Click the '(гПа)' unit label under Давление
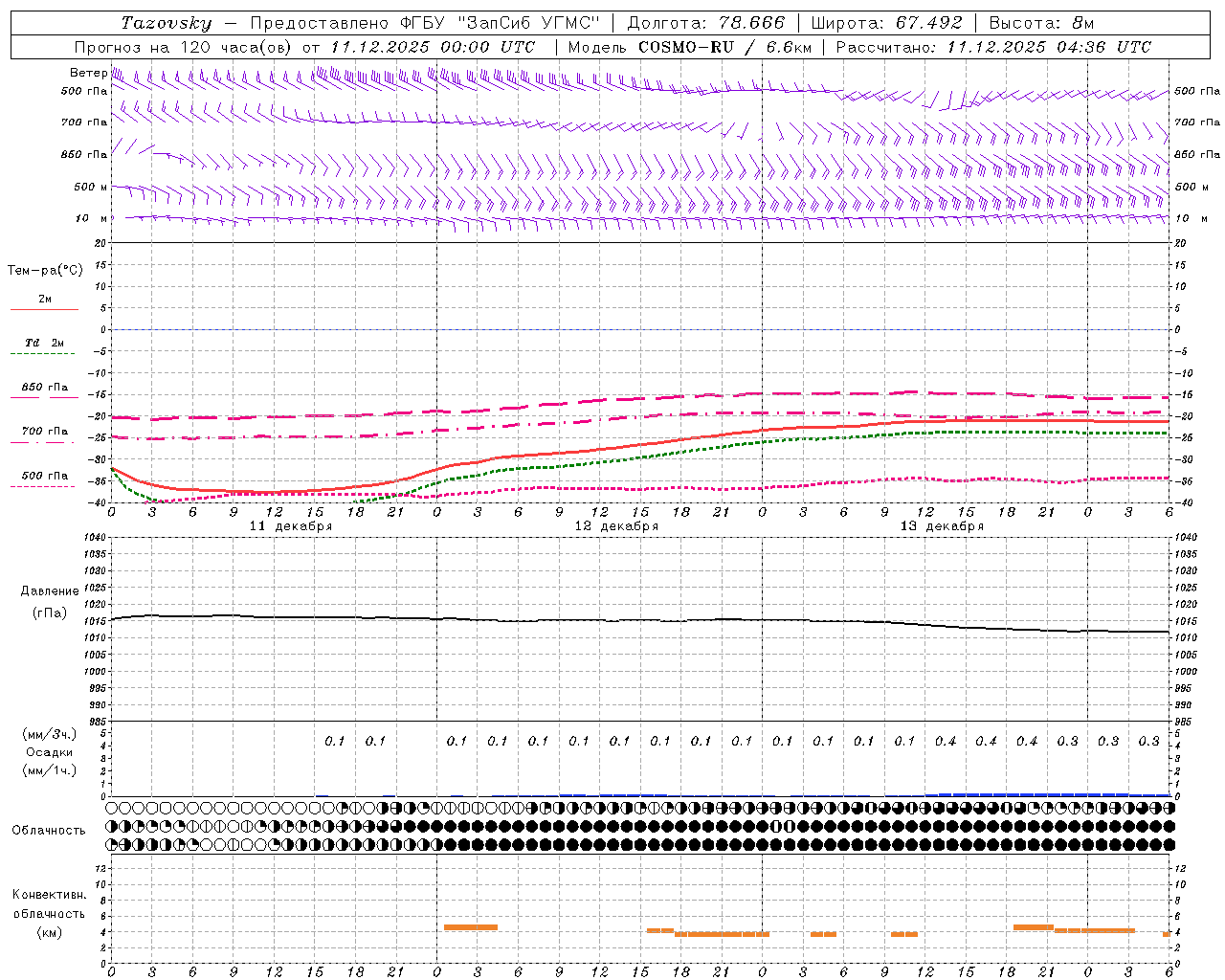Image resolution: width=1225 pixels, height=980 pixels. coord(50,613)
